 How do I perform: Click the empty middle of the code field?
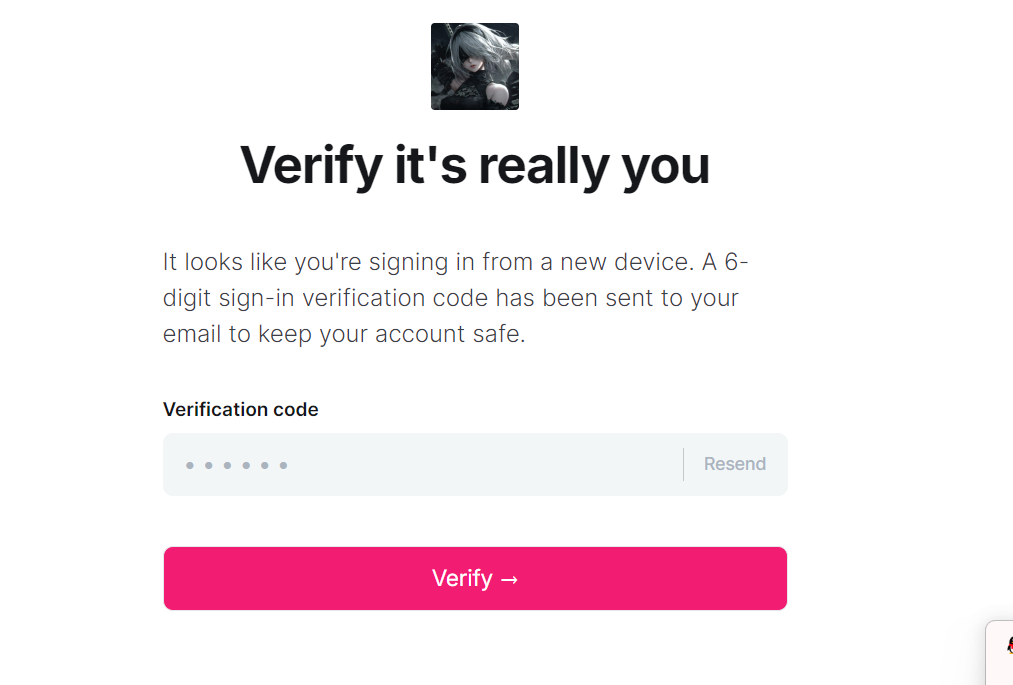pos(480,464)
